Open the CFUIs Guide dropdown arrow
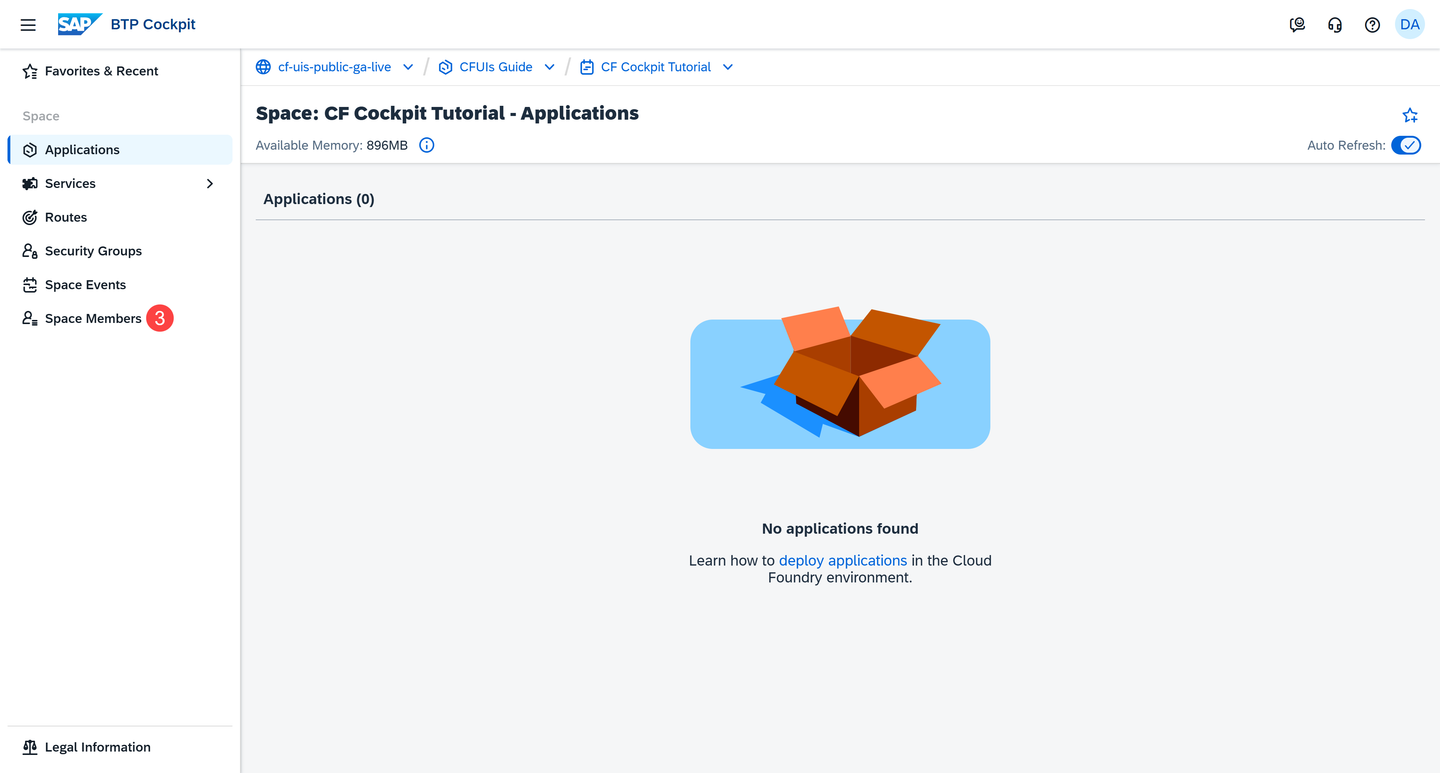 [x=549, y=67]
